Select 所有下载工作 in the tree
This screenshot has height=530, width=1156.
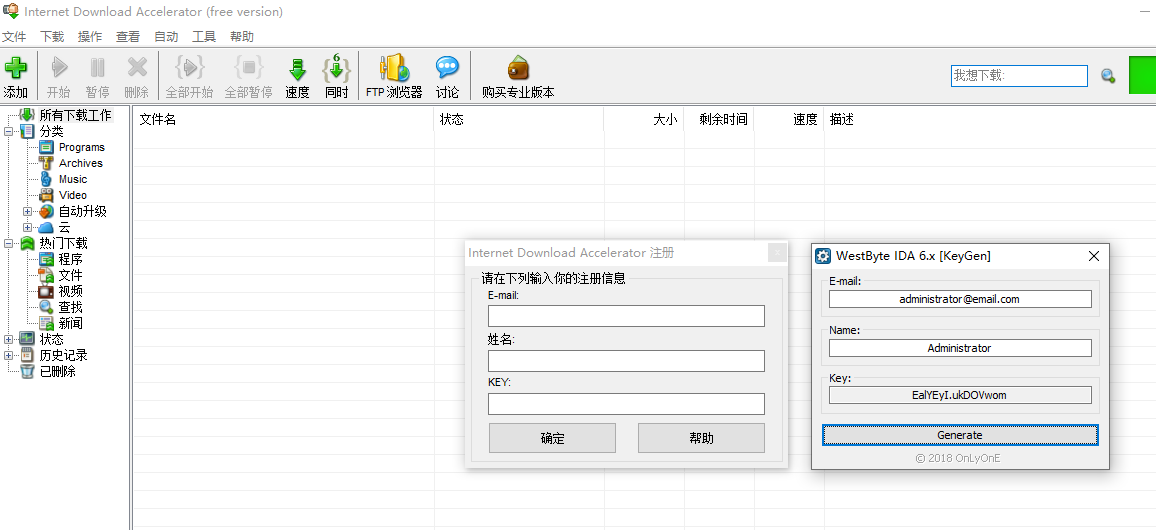(x=75, y=115)
